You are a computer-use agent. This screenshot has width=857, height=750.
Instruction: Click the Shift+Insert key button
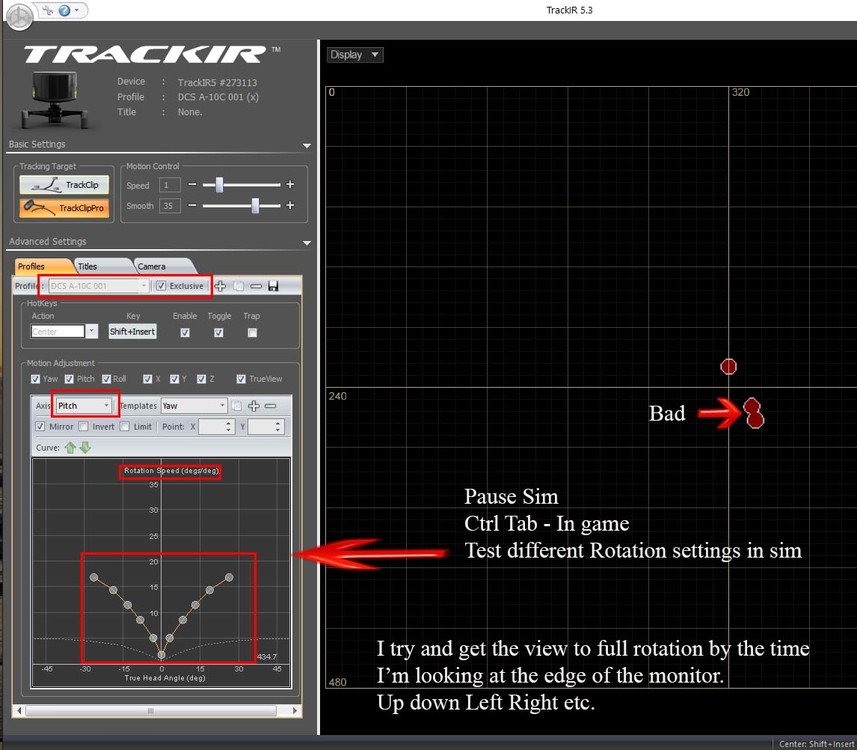(x=132, y=331)
